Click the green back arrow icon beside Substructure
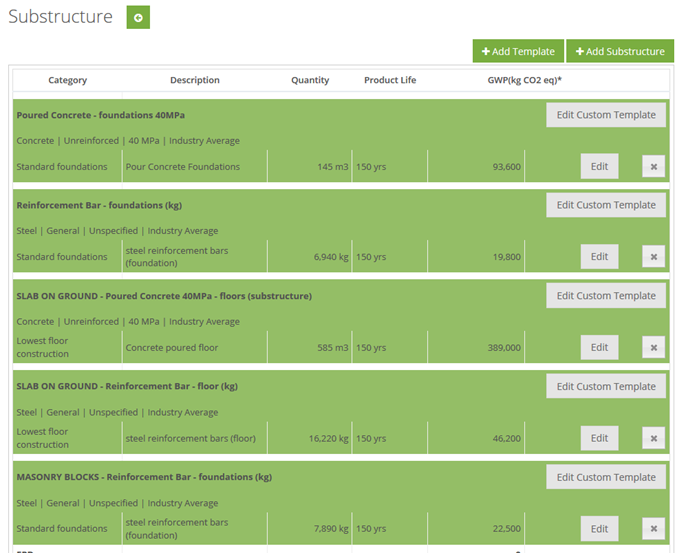Image resolution: width=675 pixels, height=553 pixels. (x=138, y=18)
